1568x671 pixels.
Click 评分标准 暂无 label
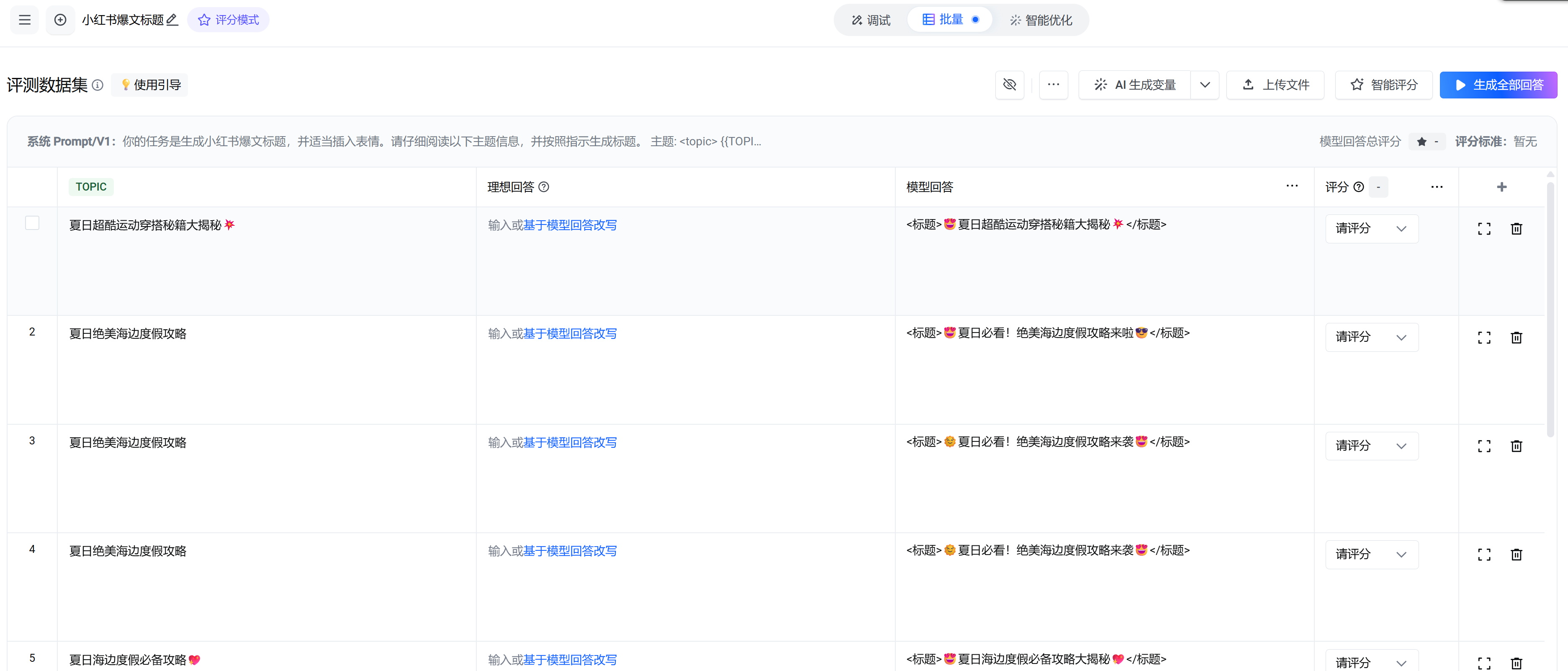(1496, 141)
